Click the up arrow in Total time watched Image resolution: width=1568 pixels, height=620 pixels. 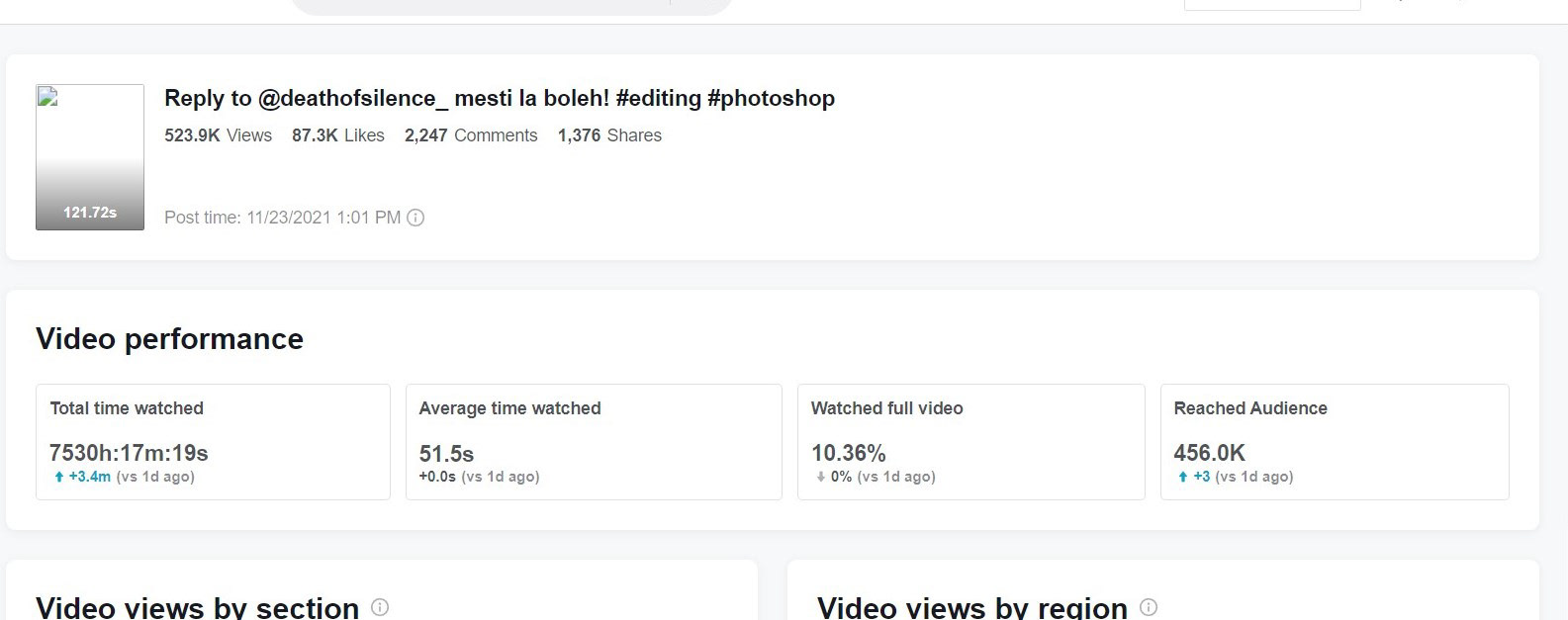click(59, 478)
